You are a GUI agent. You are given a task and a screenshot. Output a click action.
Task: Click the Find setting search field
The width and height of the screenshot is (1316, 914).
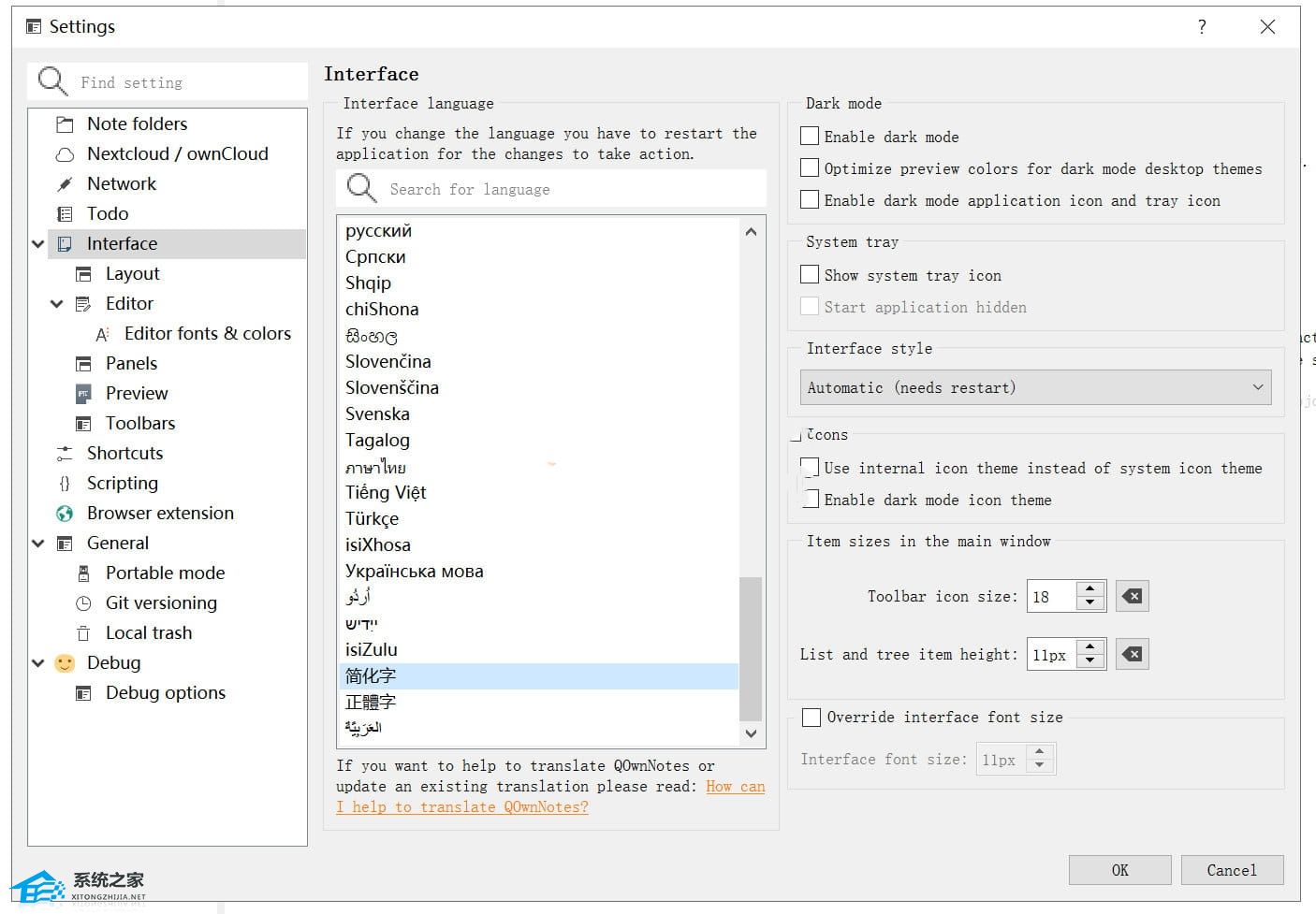168,81
